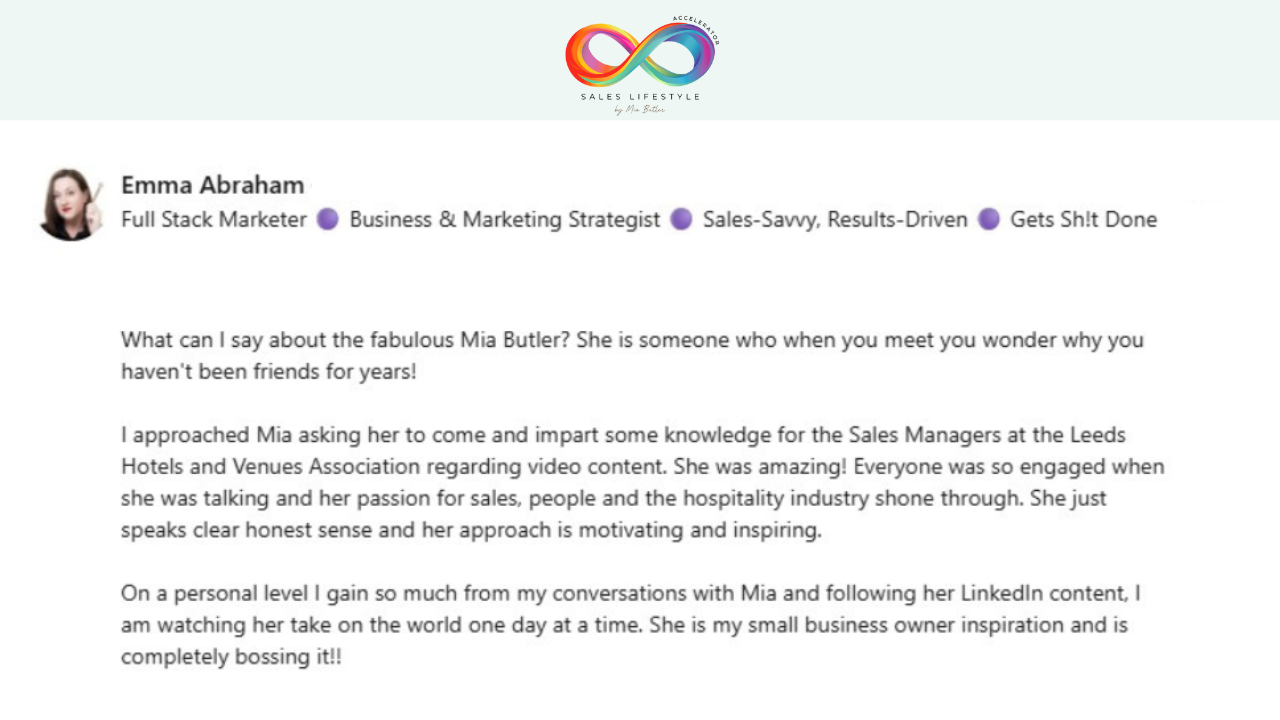Click the purple dot before Gets Sh!t Done
This screenshot has width=1280, height=720.
pyautogui.click(x=989, y=219)
